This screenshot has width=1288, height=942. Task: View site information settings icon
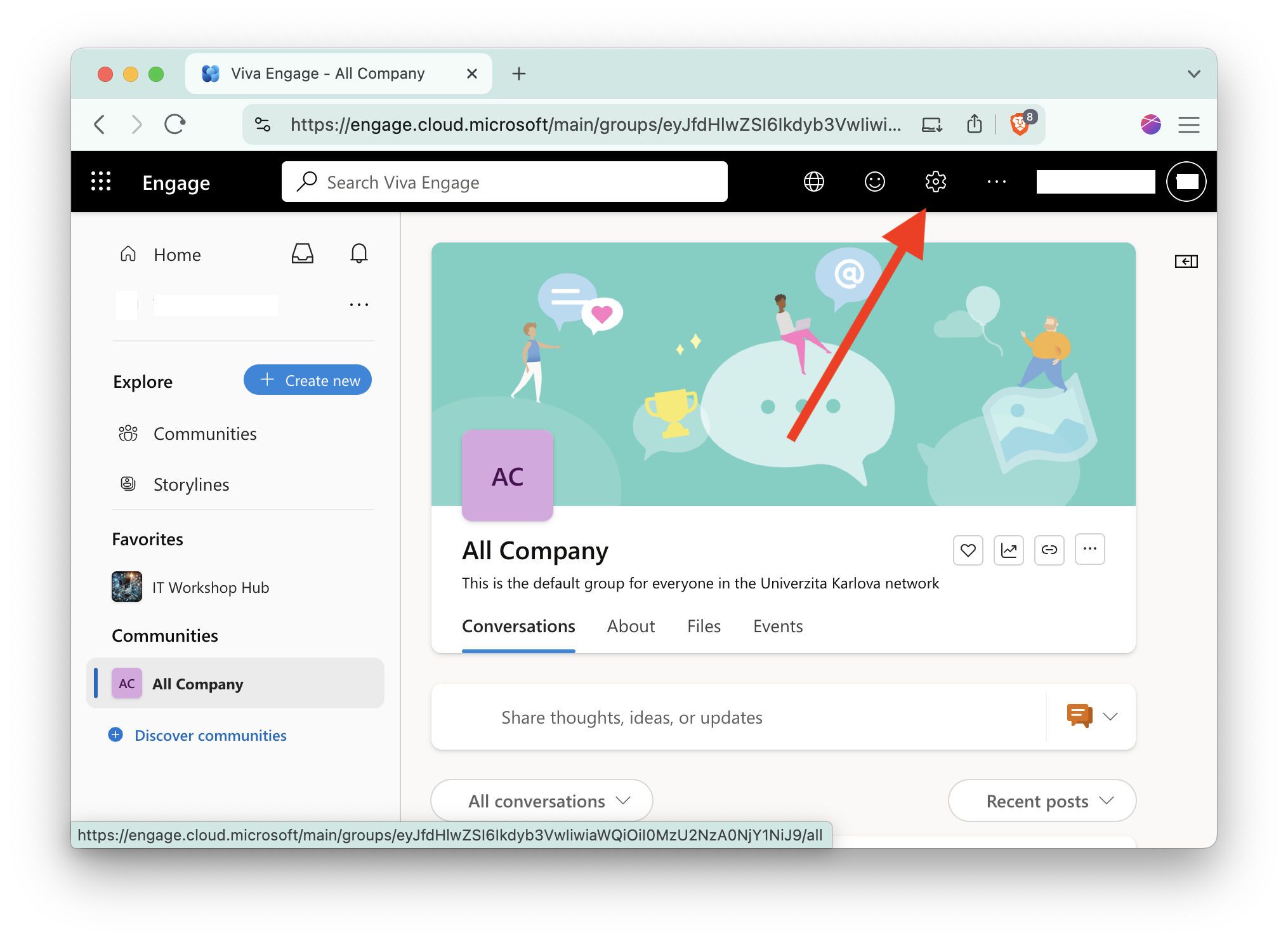(x=263, y=124)
